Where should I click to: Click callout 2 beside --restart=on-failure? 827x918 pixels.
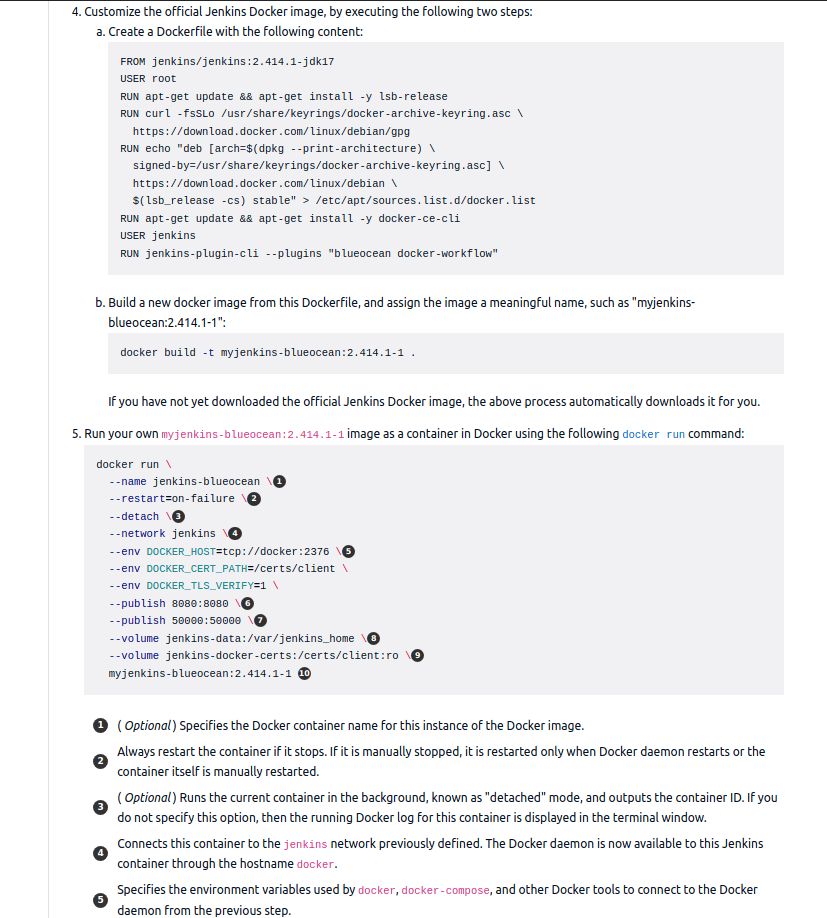pos(254,498)
